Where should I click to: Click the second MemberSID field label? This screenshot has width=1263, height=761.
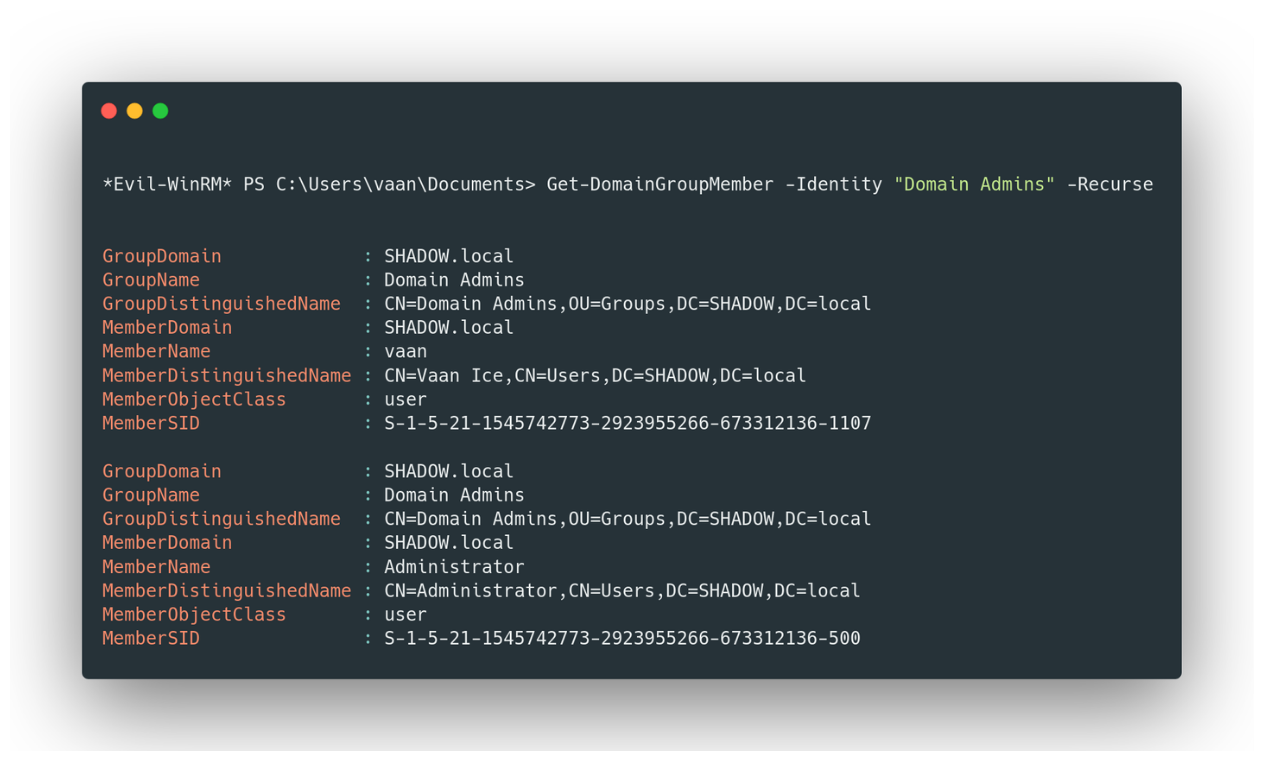(x=151, y=638)
